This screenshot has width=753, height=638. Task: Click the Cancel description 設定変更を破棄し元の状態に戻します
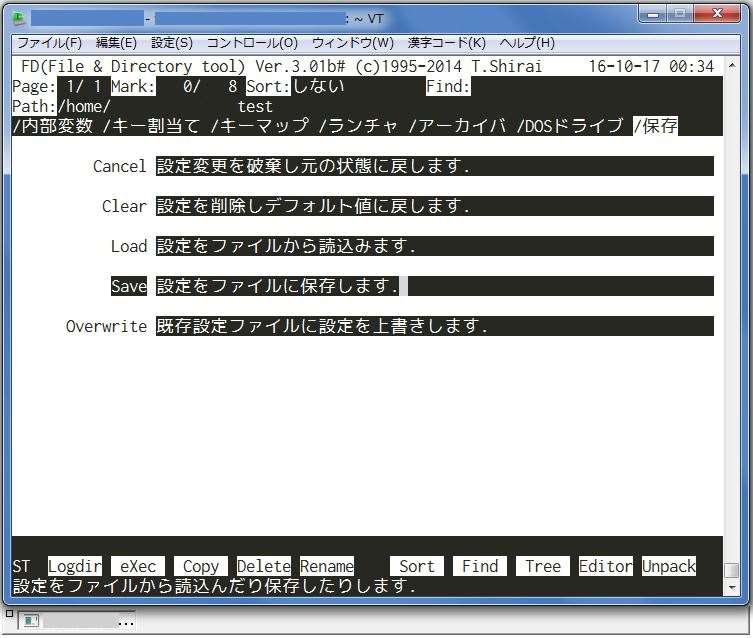(x=313, y=167)
